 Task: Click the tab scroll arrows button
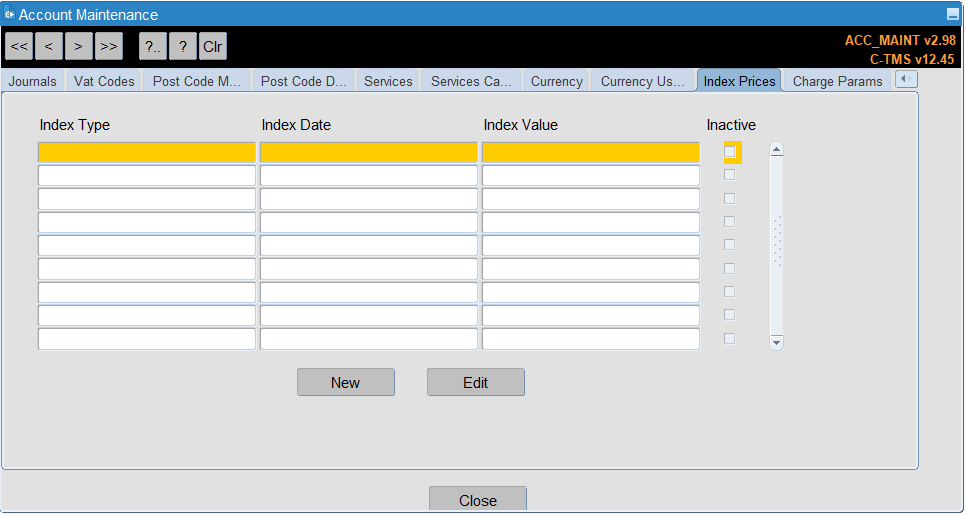(x=906, y=80)
